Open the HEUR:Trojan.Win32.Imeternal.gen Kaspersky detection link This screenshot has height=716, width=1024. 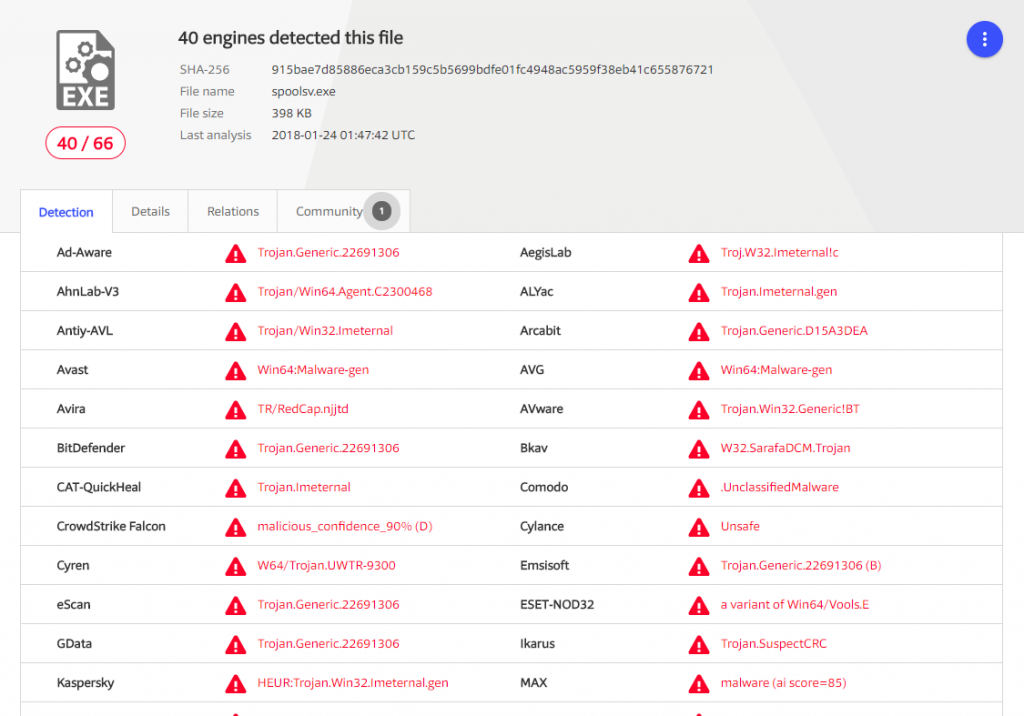click(353, 683)
